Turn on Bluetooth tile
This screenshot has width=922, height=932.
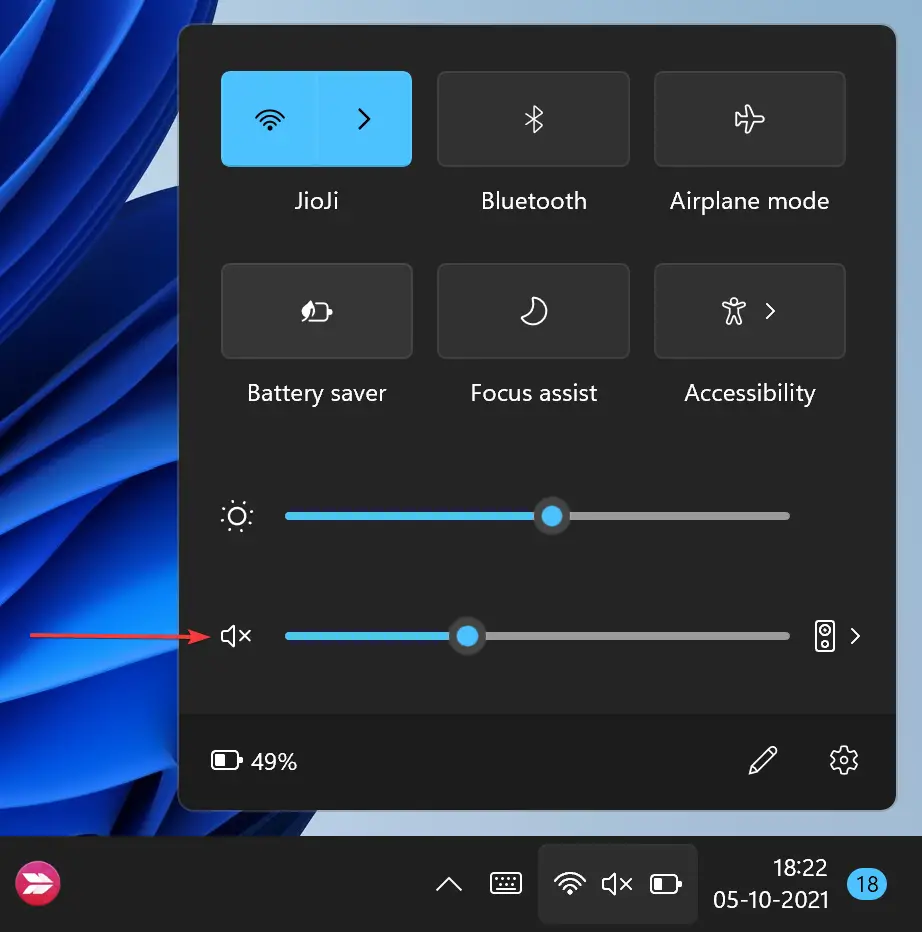533,119
